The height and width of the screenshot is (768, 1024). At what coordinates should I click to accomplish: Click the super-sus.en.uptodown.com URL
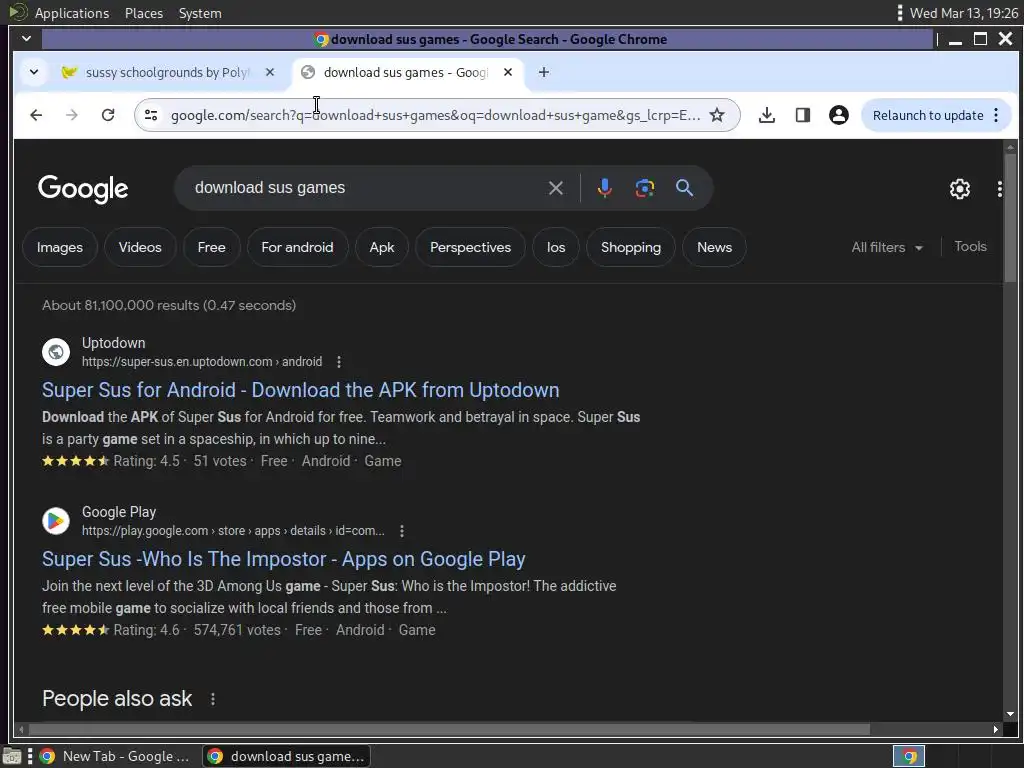point(202,362)
